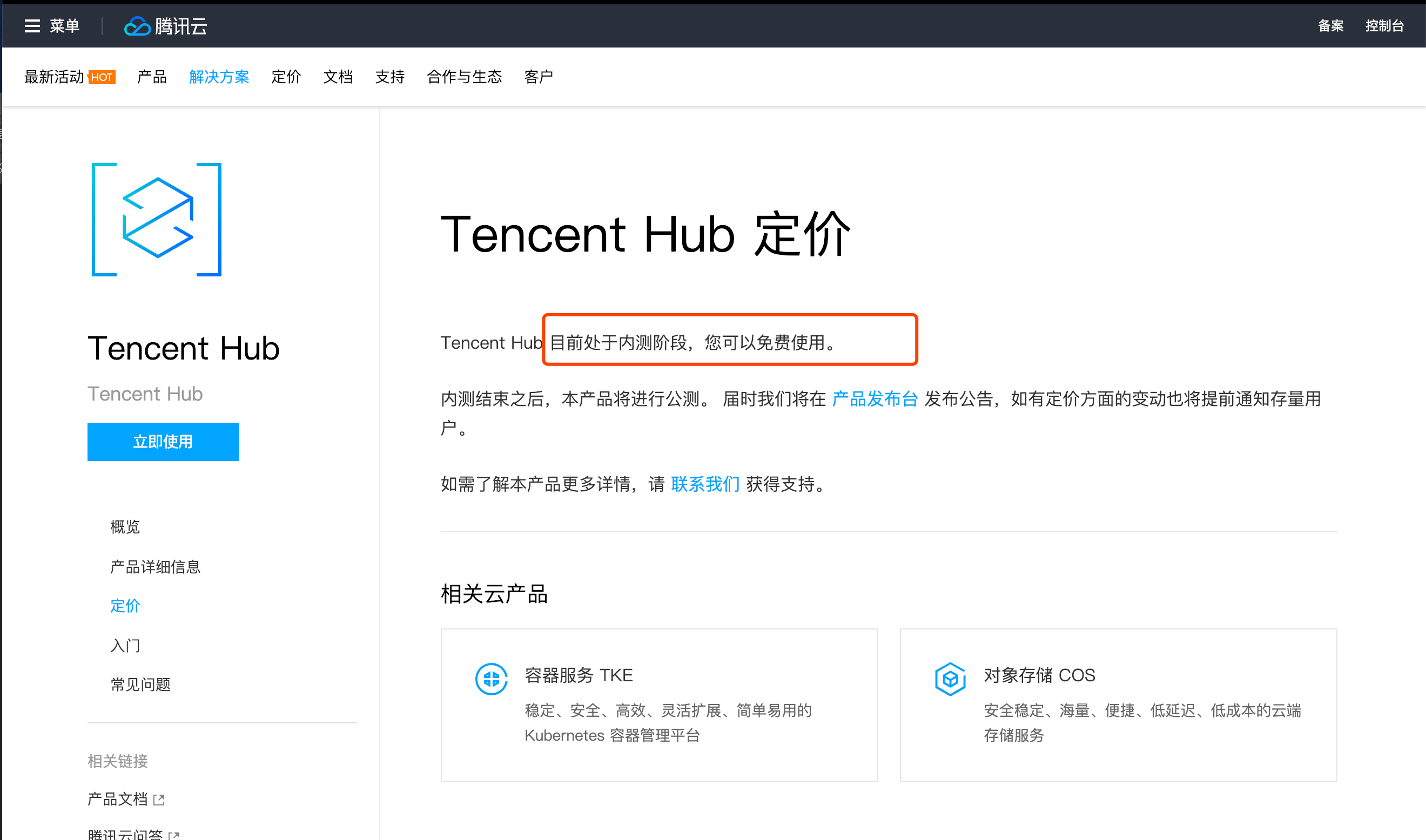The height and width of the screenshot is (840, 1426).
Task: Select the 容器服务 TKE service icon
Action: pos(492,678)
